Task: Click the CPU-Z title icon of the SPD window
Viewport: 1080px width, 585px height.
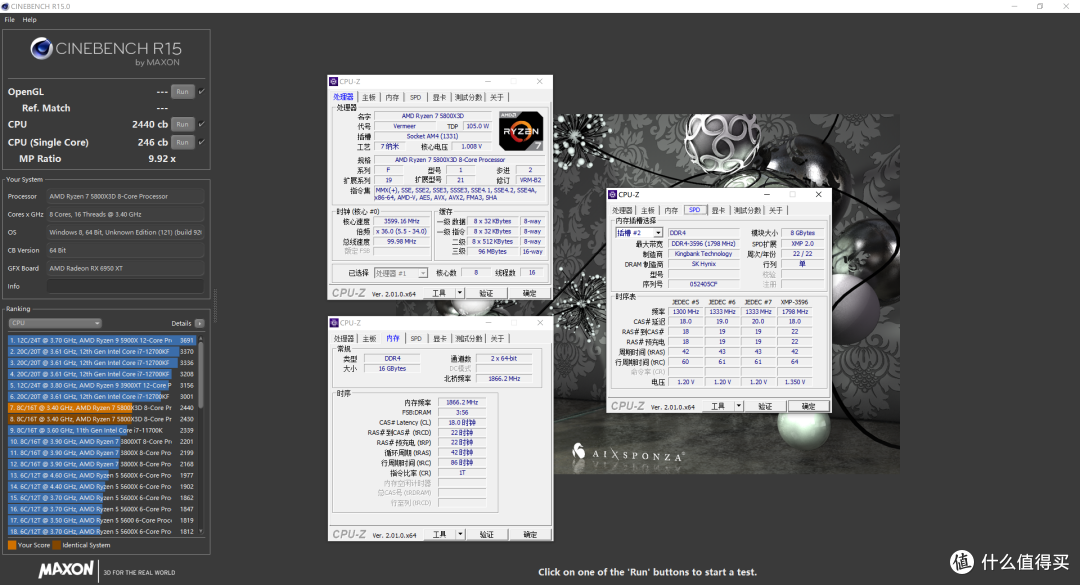Action: tap(612, 194)
